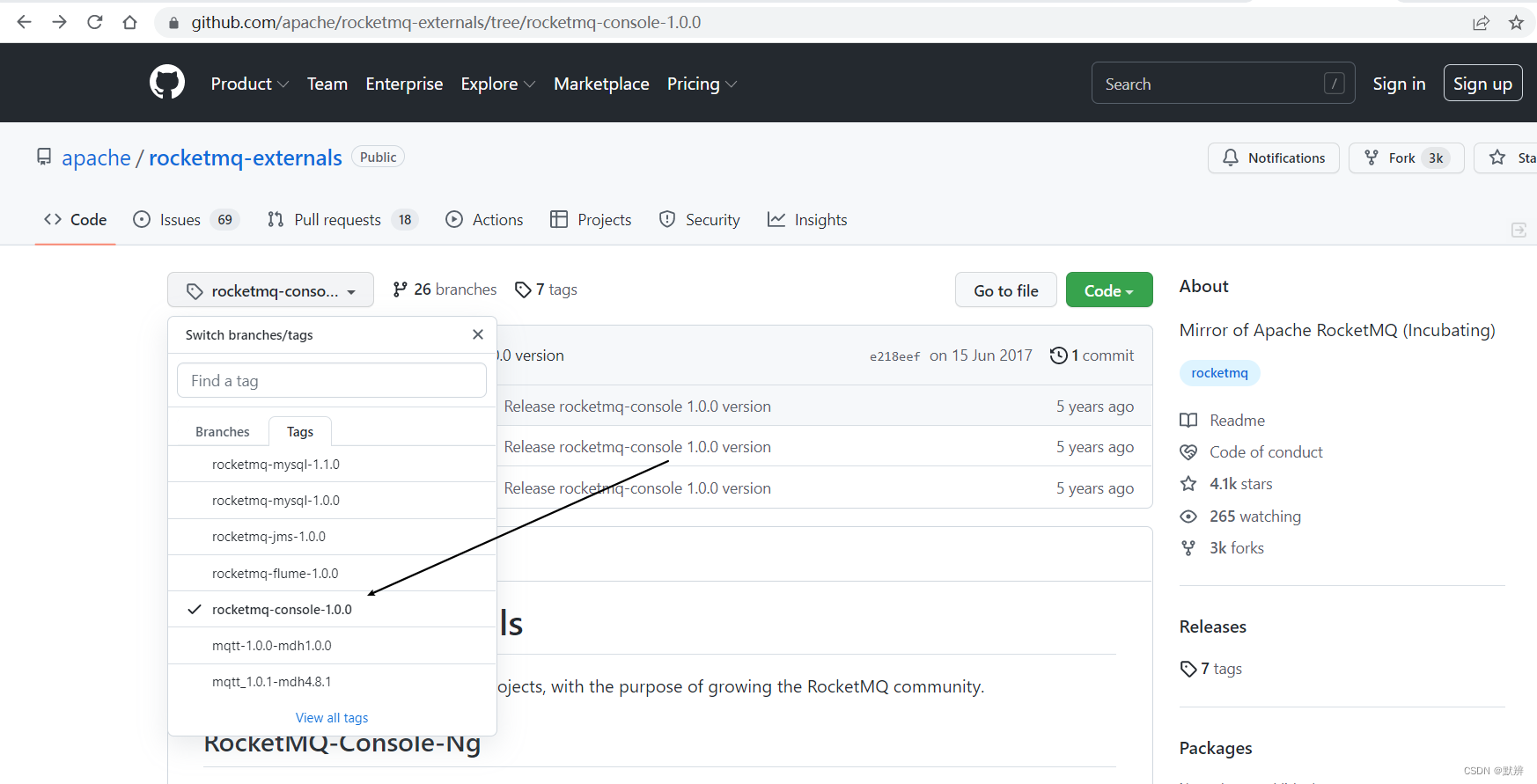Select tag mqtt-1.0.0-mdh1.0.0
Viewport: 1537px width, 784px height.
point(332,645)
